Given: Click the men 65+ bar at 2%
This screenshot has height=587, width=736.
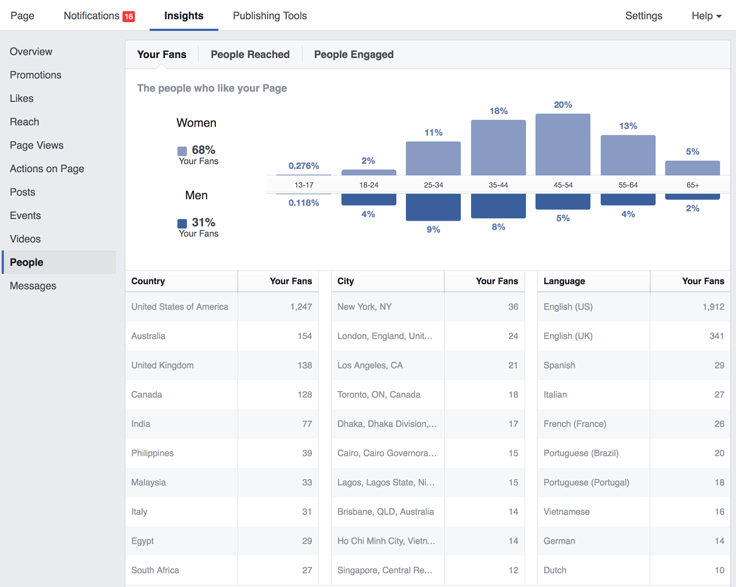Looking at the screenshot, I should 692,197.
